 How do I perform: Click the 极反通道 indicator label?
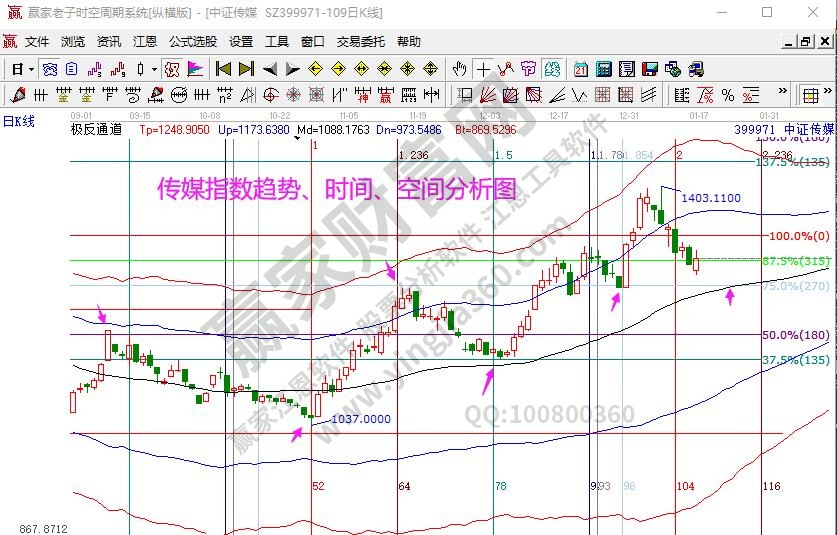pos(96,130)
